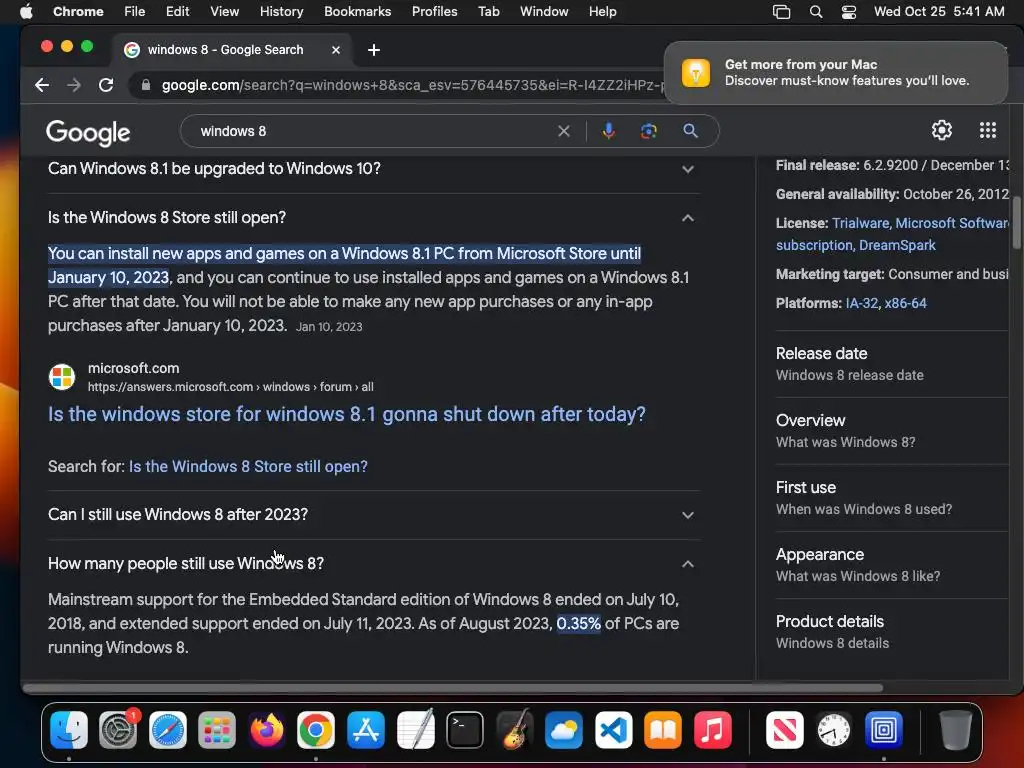Launch Firefox from the dock
The width and height of the screenshot is (1024, 768).
point(266,729)
